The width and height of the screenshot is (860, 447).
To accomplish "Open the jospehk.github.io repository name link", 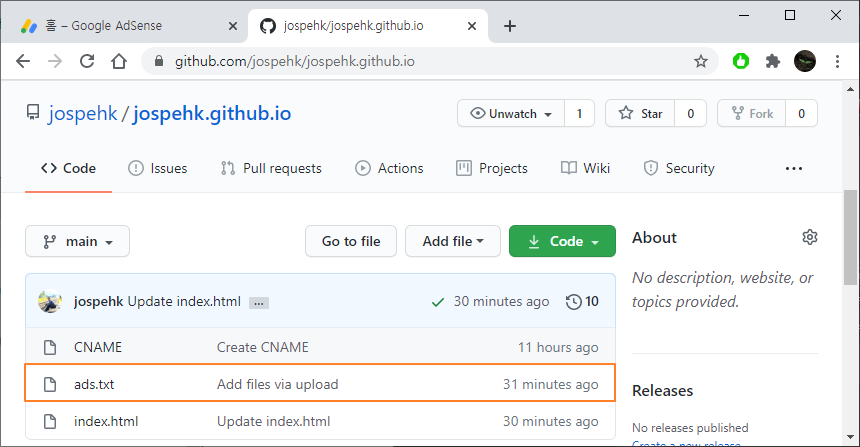I will click(212, 114).
